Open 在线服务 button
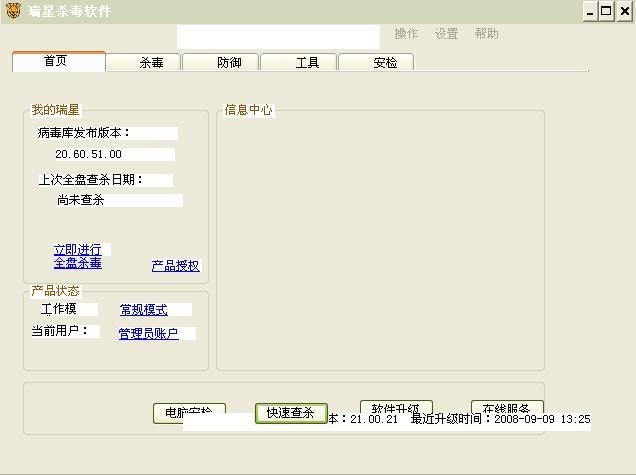This screenshot has width=636, height=475. (x=507, y=407)
